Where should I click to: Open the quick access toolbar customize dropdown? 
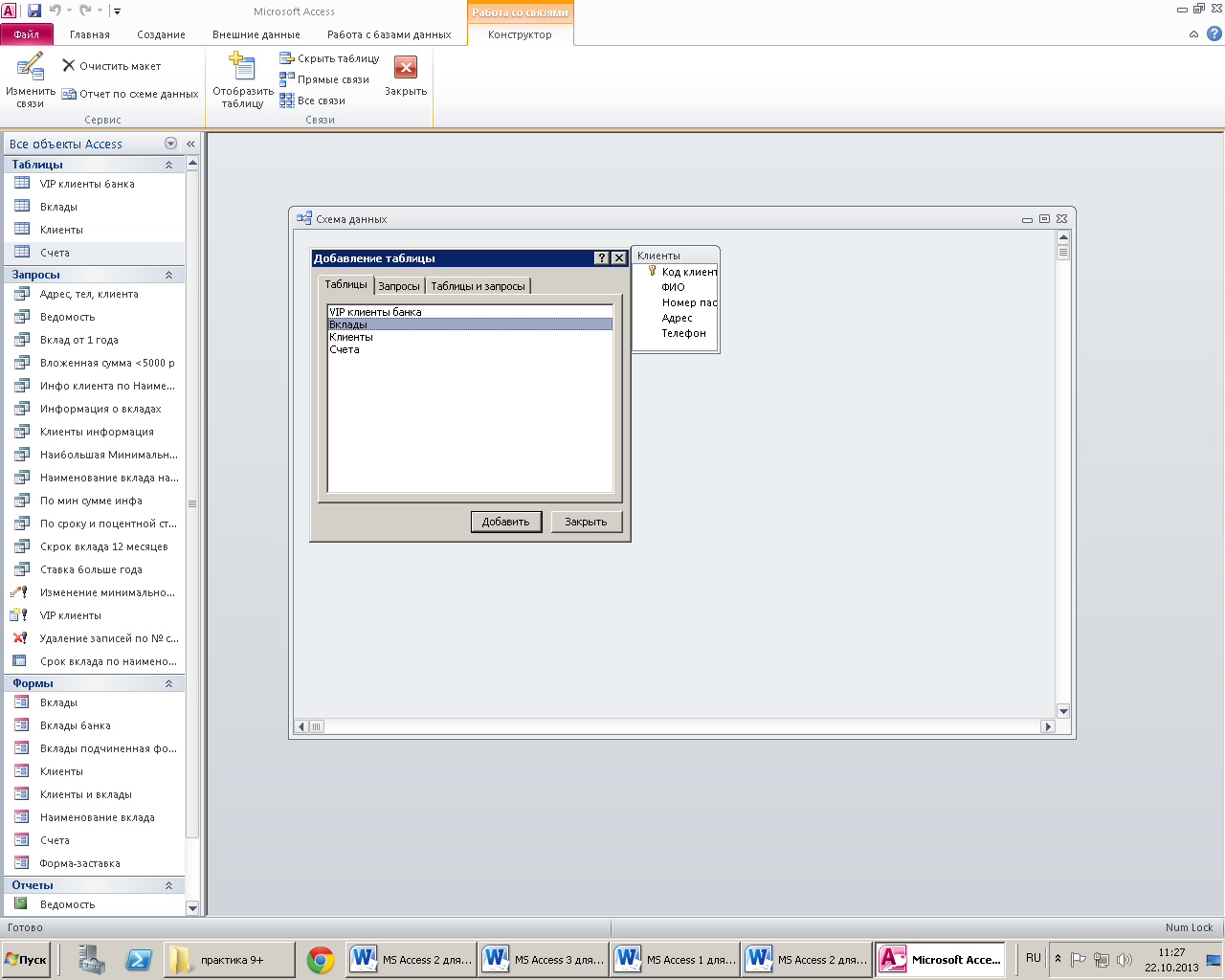click(117, 11)
